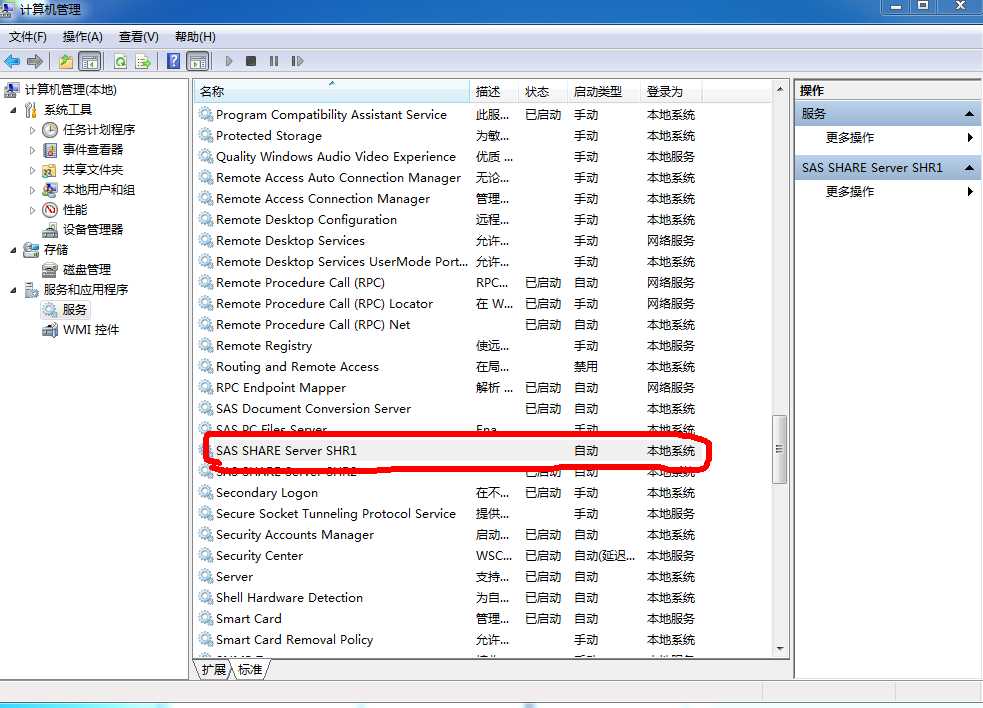Click the Forward arrow toolbar icon
This screenshot has width=983, height=708.
click(35, 61)
